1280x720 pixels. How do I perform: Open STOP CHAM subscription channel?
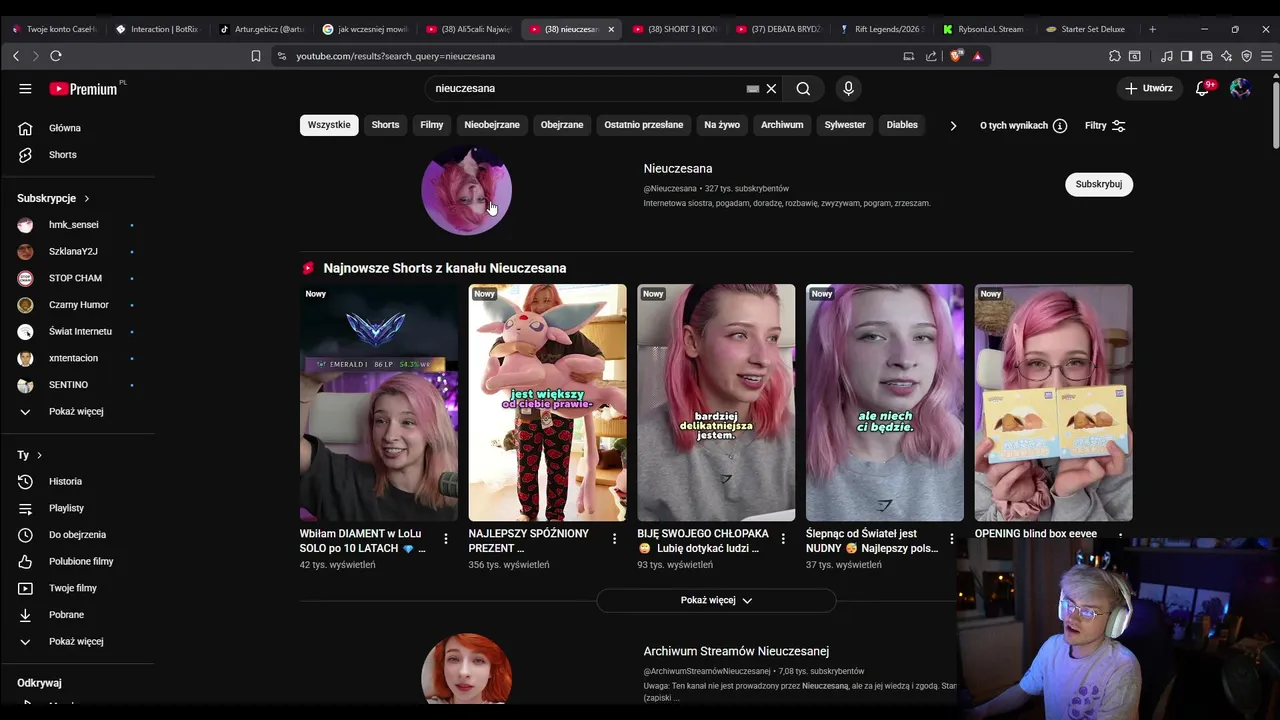77,278
